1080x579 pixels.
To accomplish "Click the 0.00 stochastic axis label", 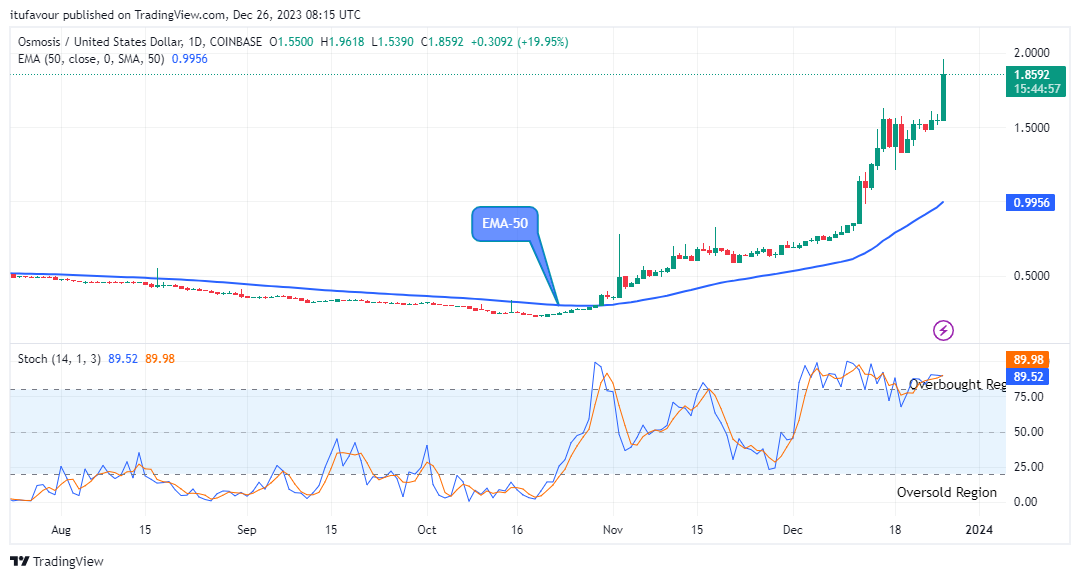I will (1026, 502).
